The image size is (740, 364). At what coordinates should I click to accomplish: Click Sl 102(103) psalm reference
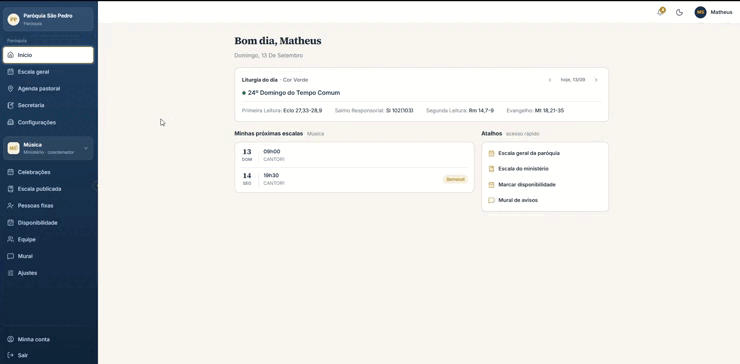(x=399, y=110)
